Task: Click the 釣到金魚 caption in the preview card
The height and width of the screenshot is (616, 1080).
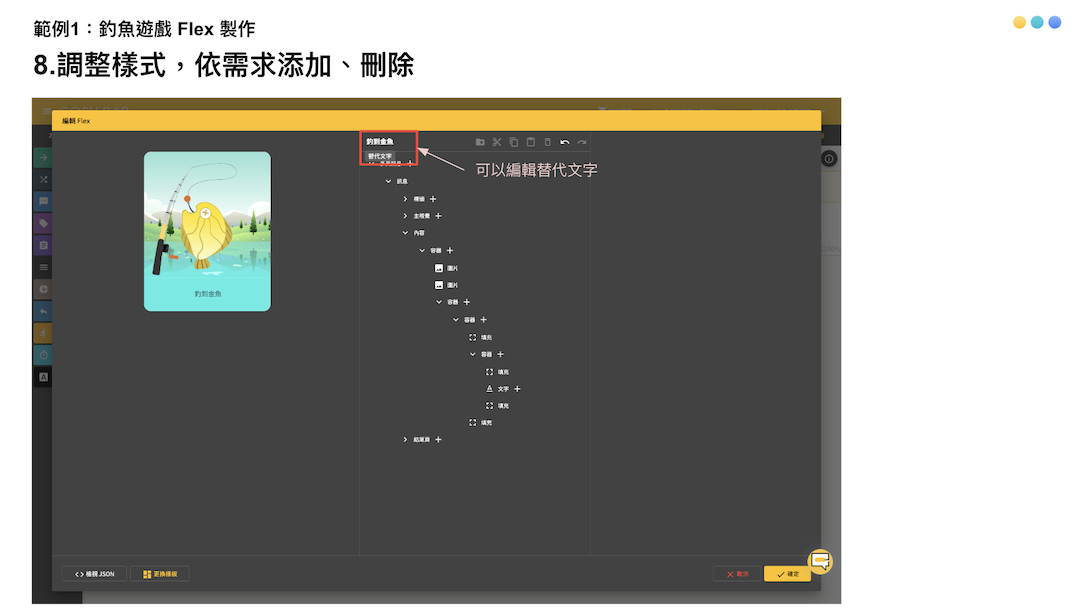Action: 207,294
